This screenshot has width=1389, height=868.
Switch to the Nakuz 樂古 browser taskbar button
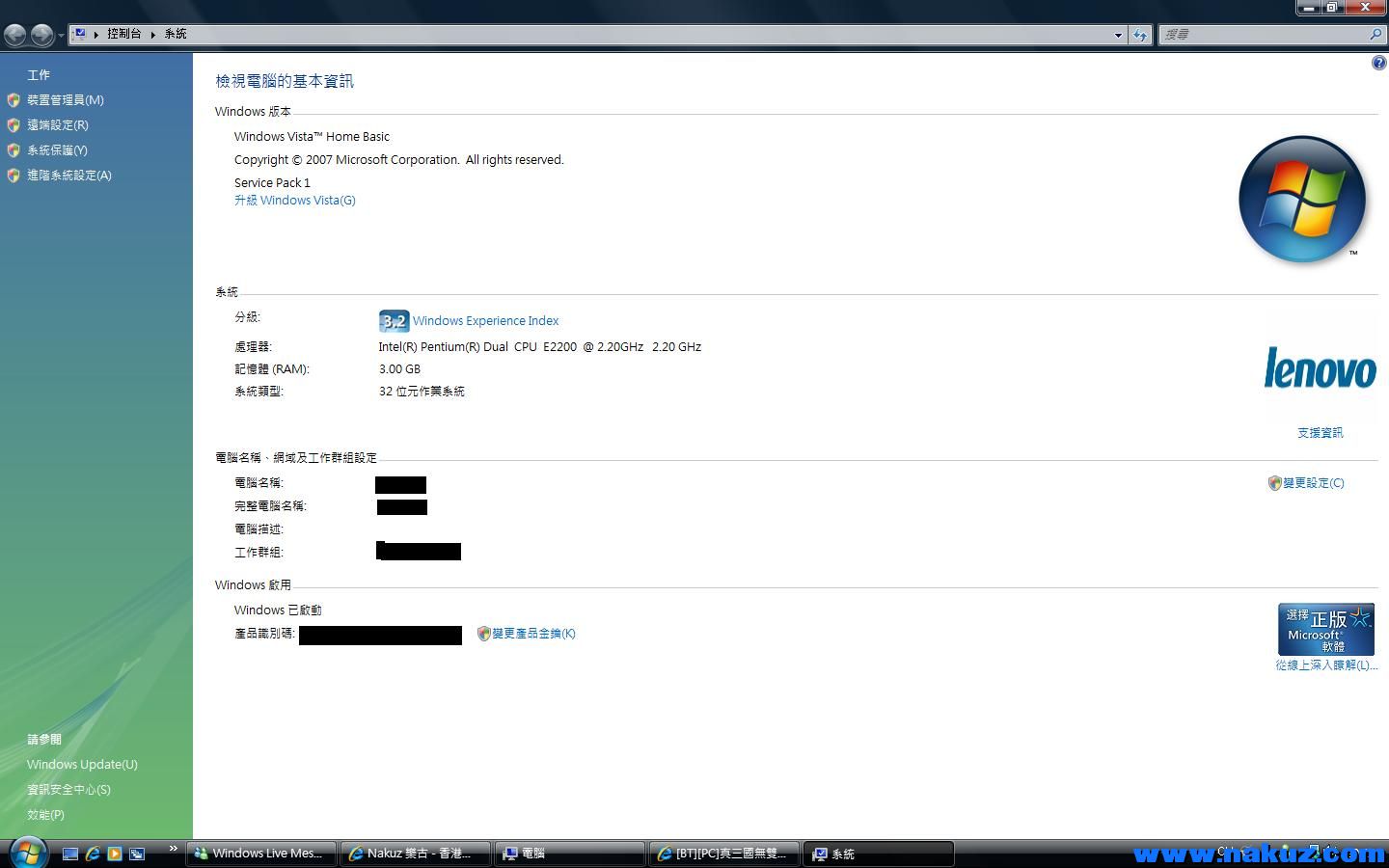pyautogui.click(x=415, y=854)
